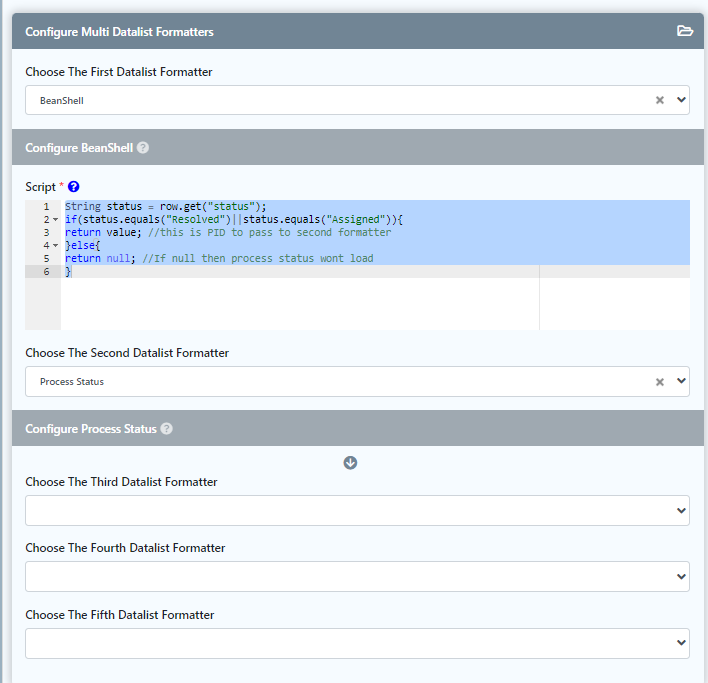Expand the Third Datalist Formatter dropdown
The image size is (708, 683).
pyautogui.click(x=357, y=510)
